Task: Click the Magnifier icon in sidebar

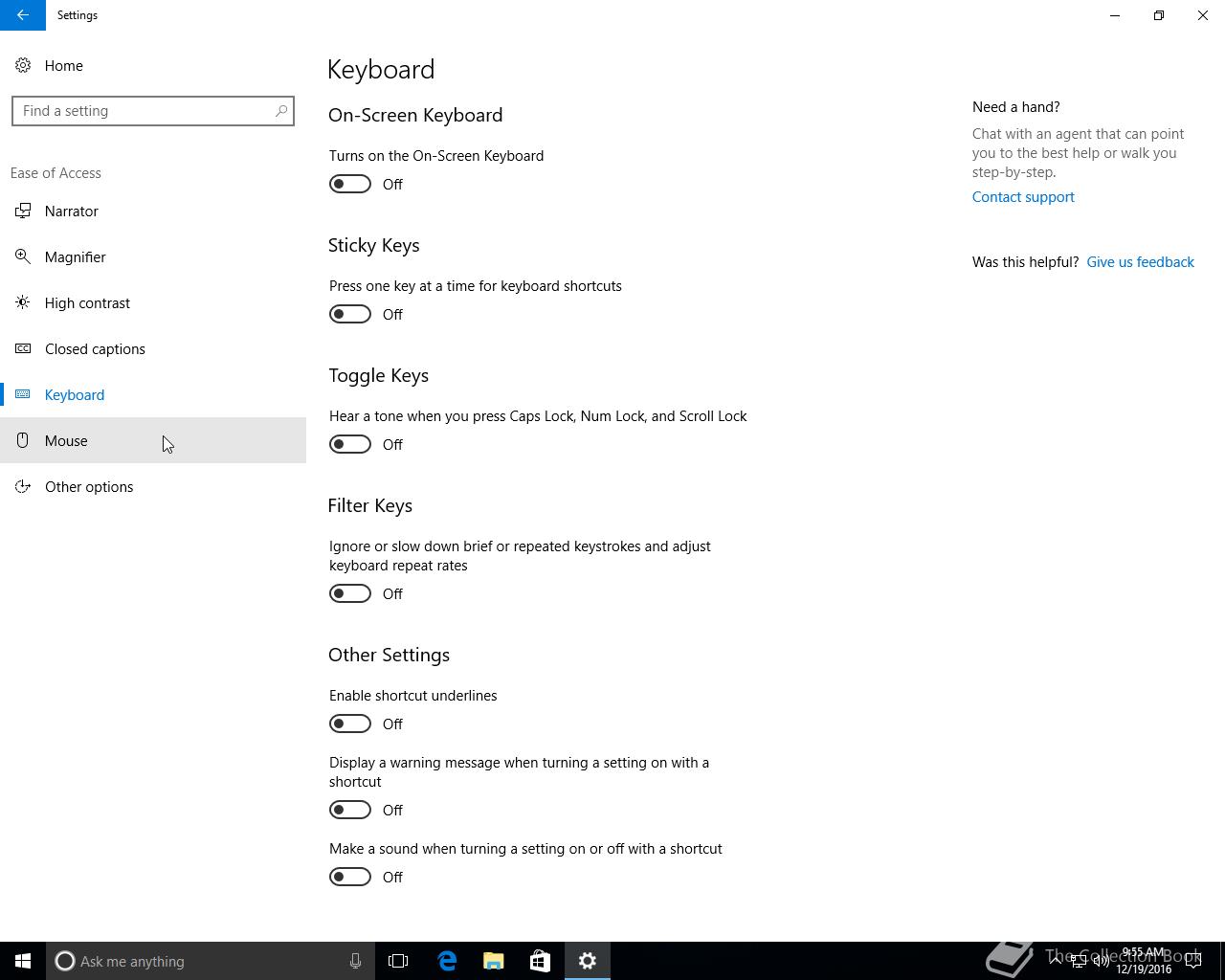Action: pos(23,256)
